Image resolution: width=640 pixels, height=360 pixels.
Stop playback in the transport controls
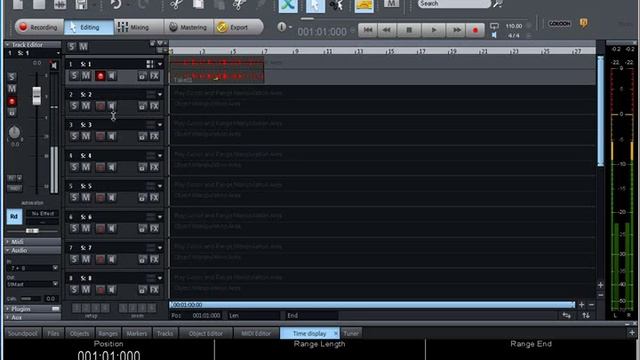click(x=409, y=30)
